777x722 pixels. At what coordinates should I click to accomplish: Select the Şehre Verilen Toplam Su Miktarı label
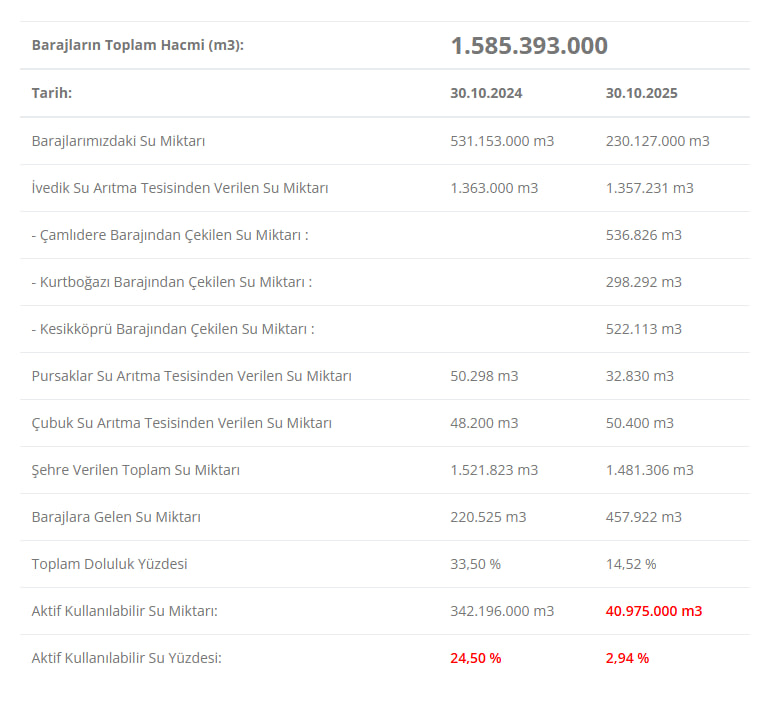135,470
